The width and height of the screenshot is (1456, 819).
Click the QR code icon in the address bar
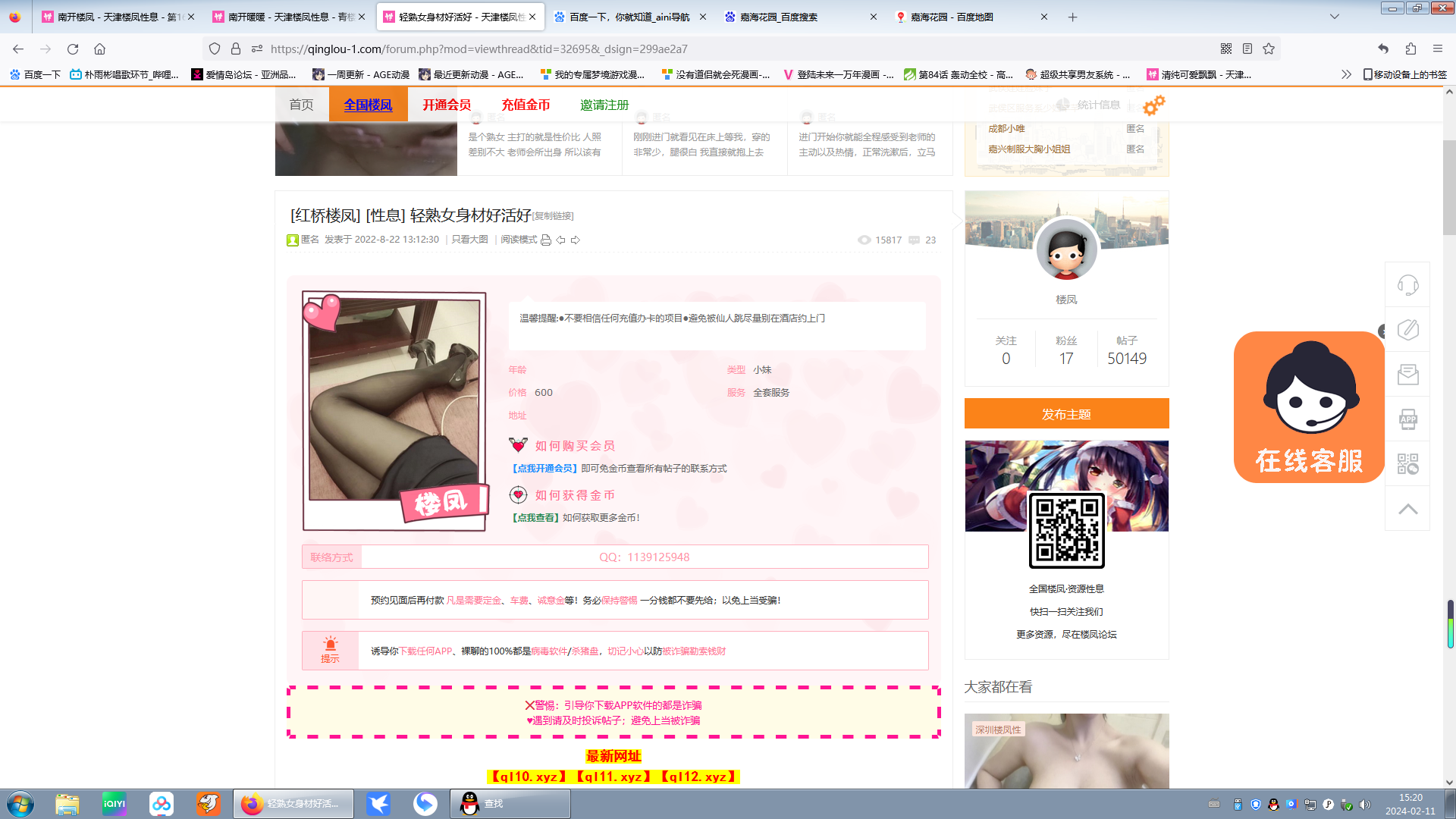tap(1226, 49)
